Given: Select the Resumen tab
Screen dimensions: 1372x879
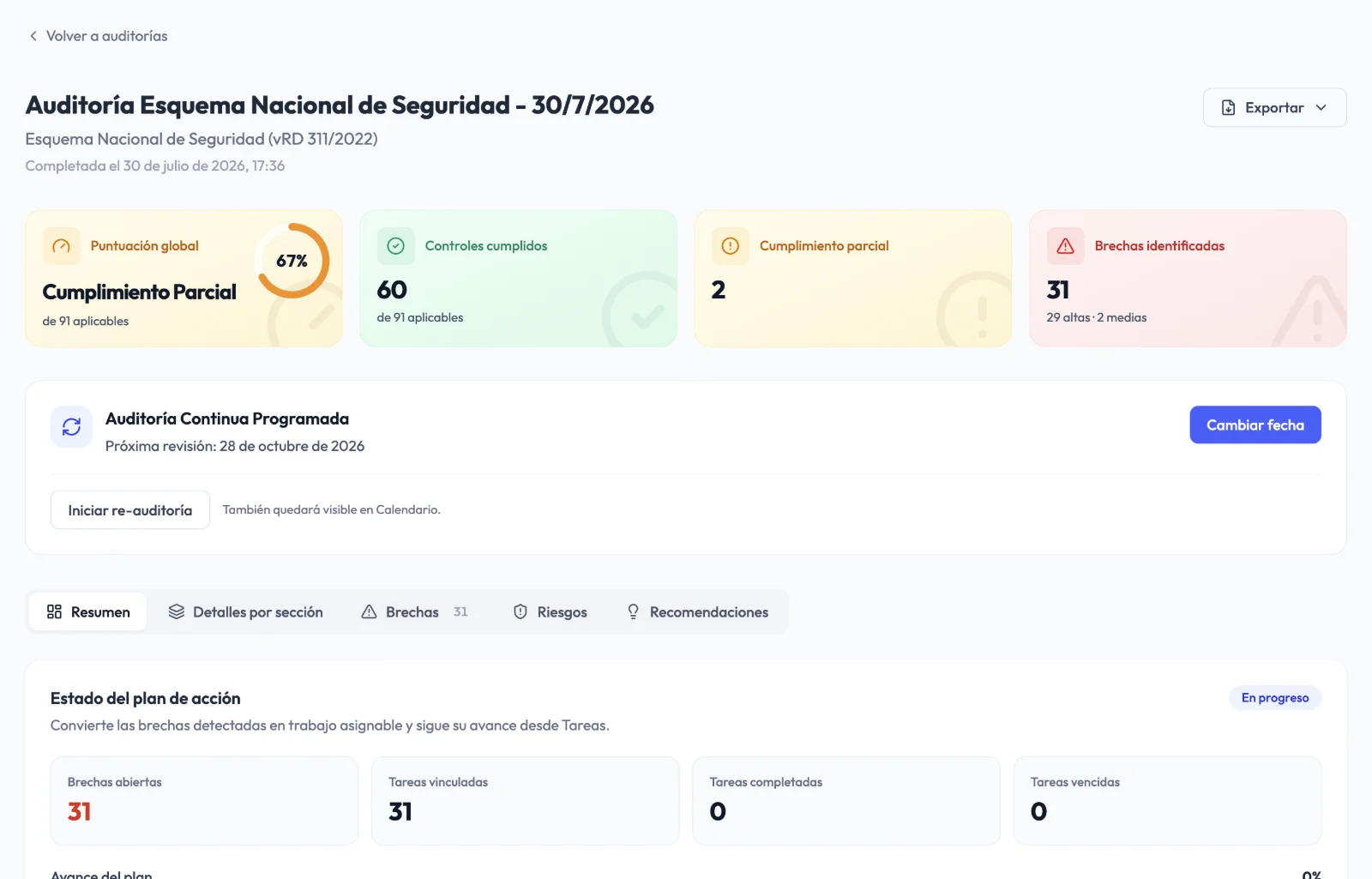Looking at the screenshot, I should (88, 611).
